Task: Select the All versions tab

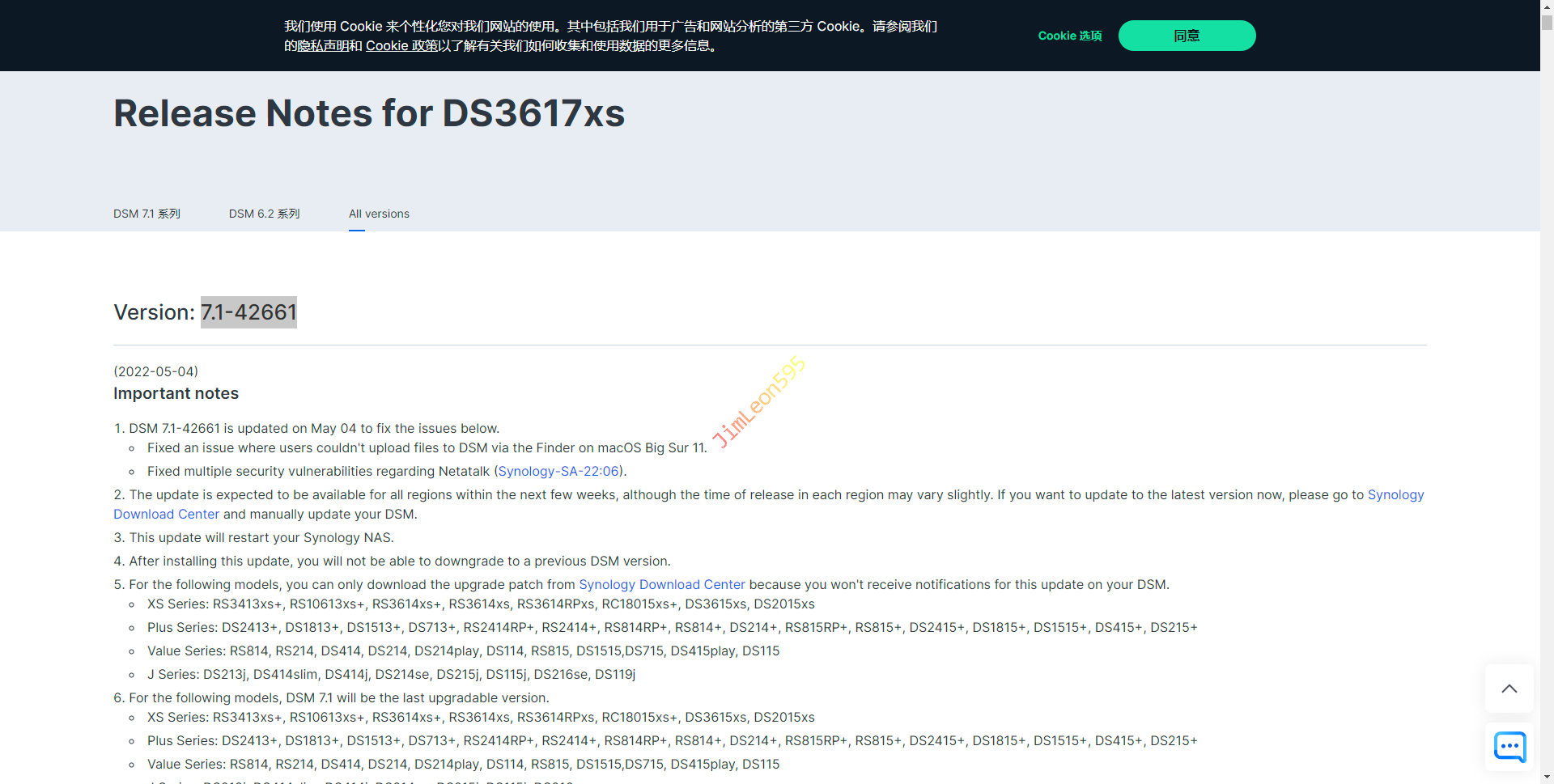Action: tap(379, 214)
